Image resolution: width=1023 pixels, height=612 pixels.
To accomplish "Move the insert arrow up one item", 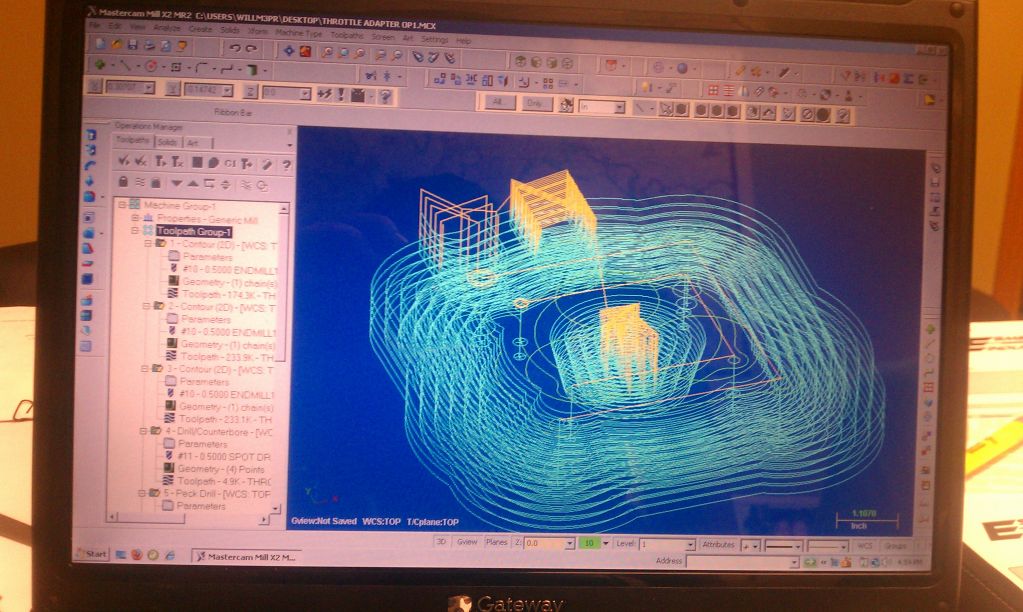I will 192,183.
